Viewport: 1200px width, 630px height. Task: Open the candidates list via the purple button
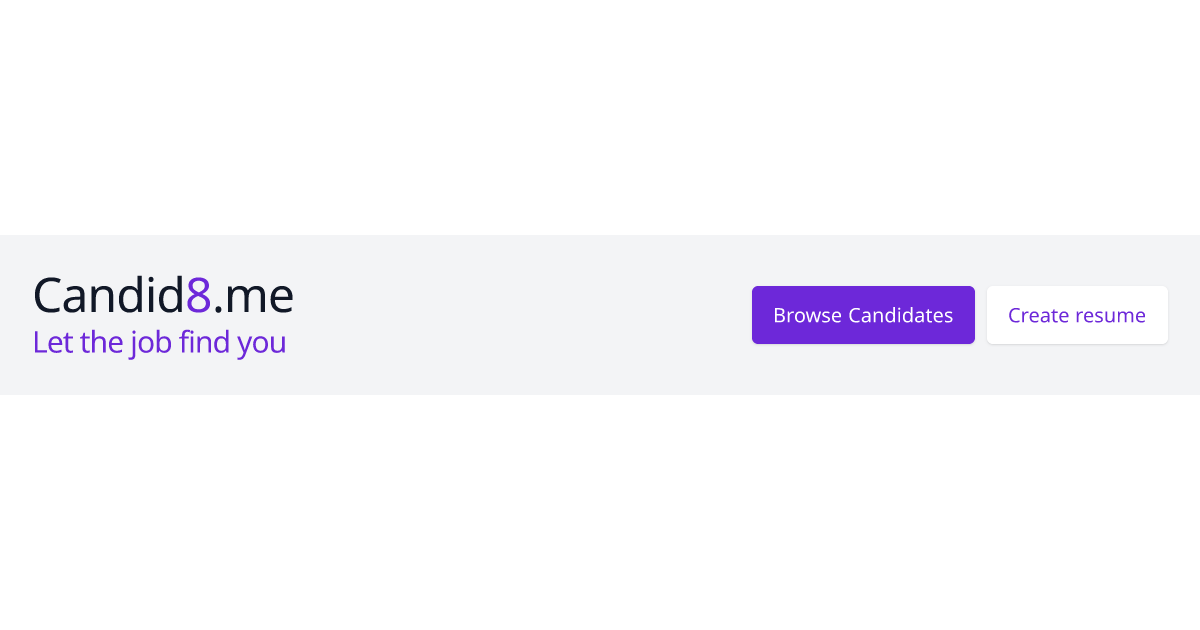863,315
